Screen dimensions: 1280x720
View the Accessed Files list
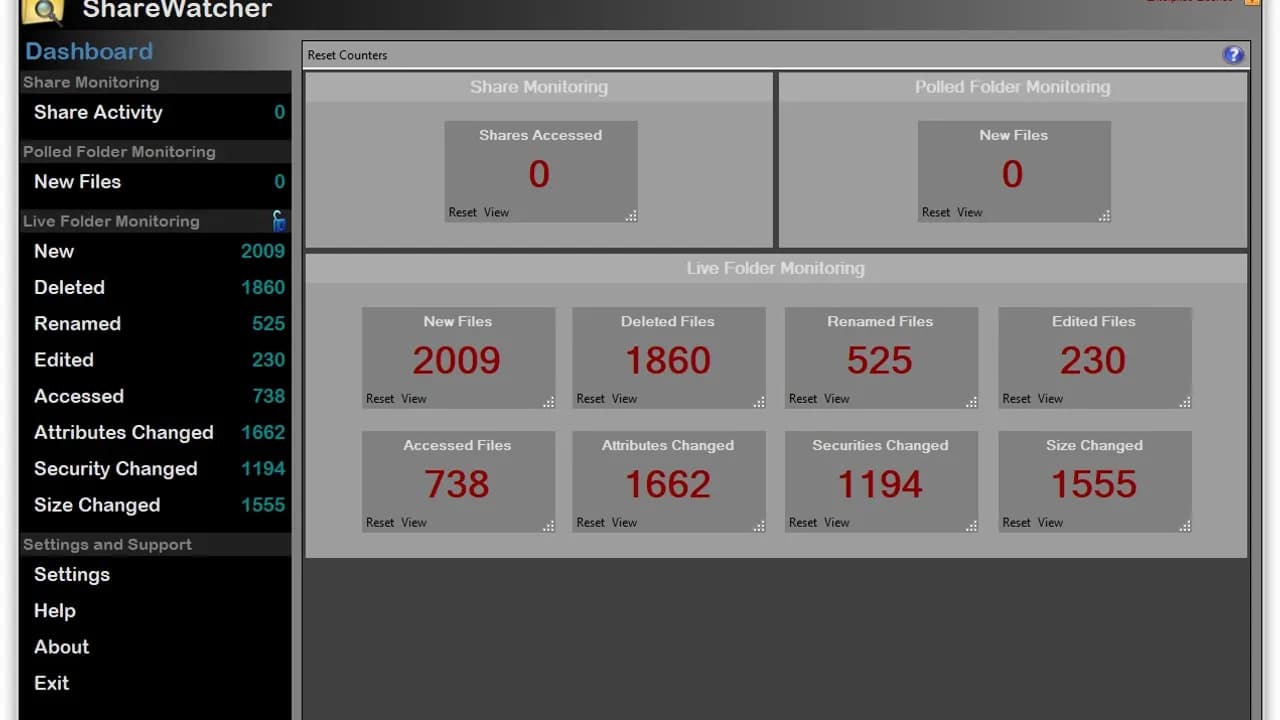pos(414,522)
